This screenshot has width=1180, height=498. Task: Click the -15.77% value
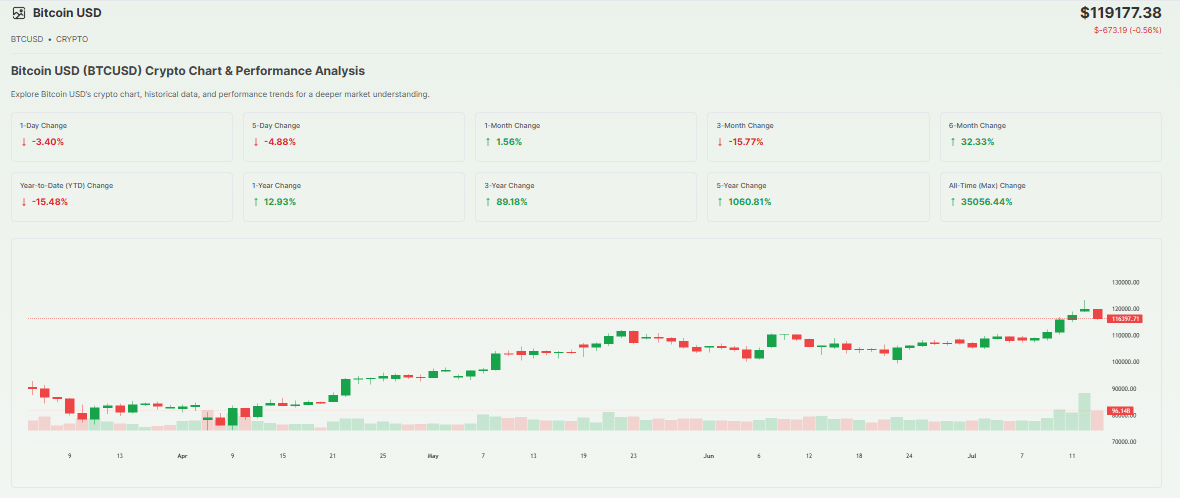click(x=746, y=141)
